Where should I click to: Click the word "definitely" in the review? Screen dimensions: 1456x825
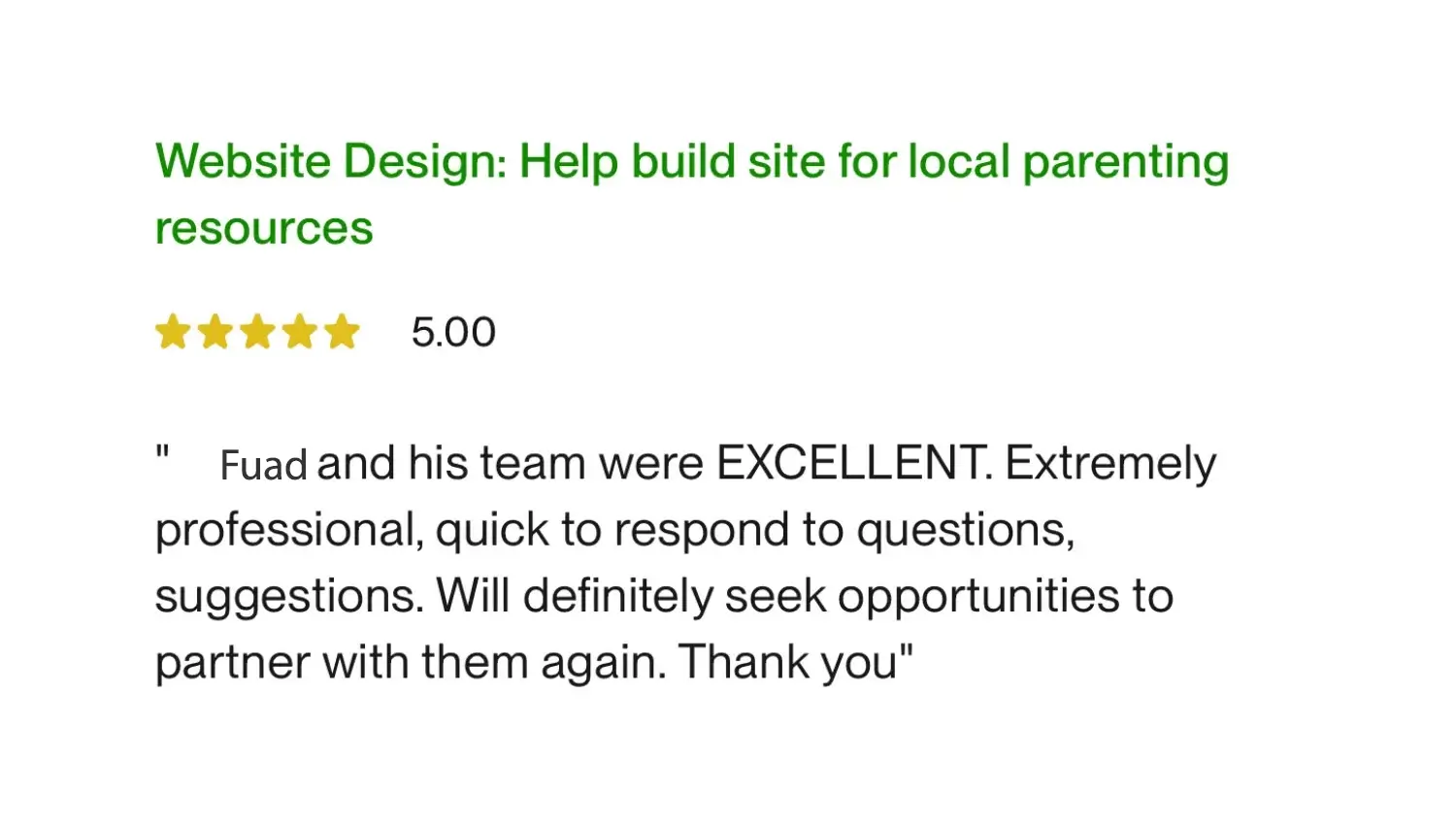point(617,597)
